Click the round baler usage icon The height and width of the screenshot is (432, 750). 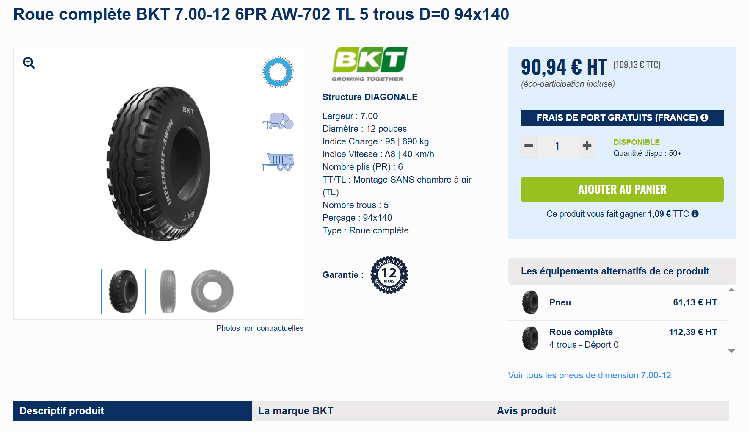pyautogui.click(x=278, y=122)
